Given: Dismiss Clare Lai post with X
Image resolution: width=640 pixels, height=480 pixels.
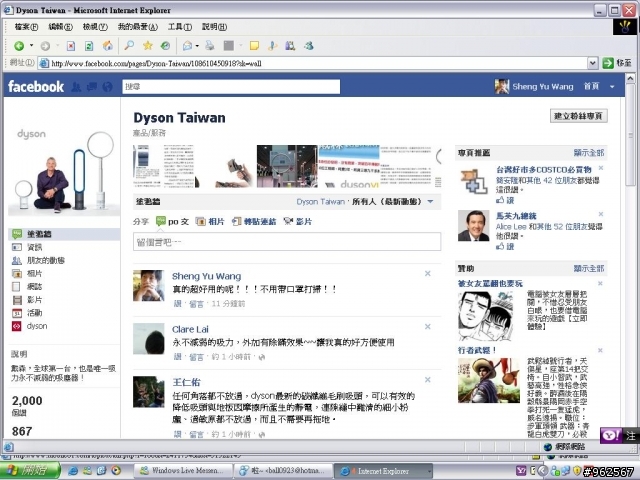Looking at the screenshot, I should [427, 327].
